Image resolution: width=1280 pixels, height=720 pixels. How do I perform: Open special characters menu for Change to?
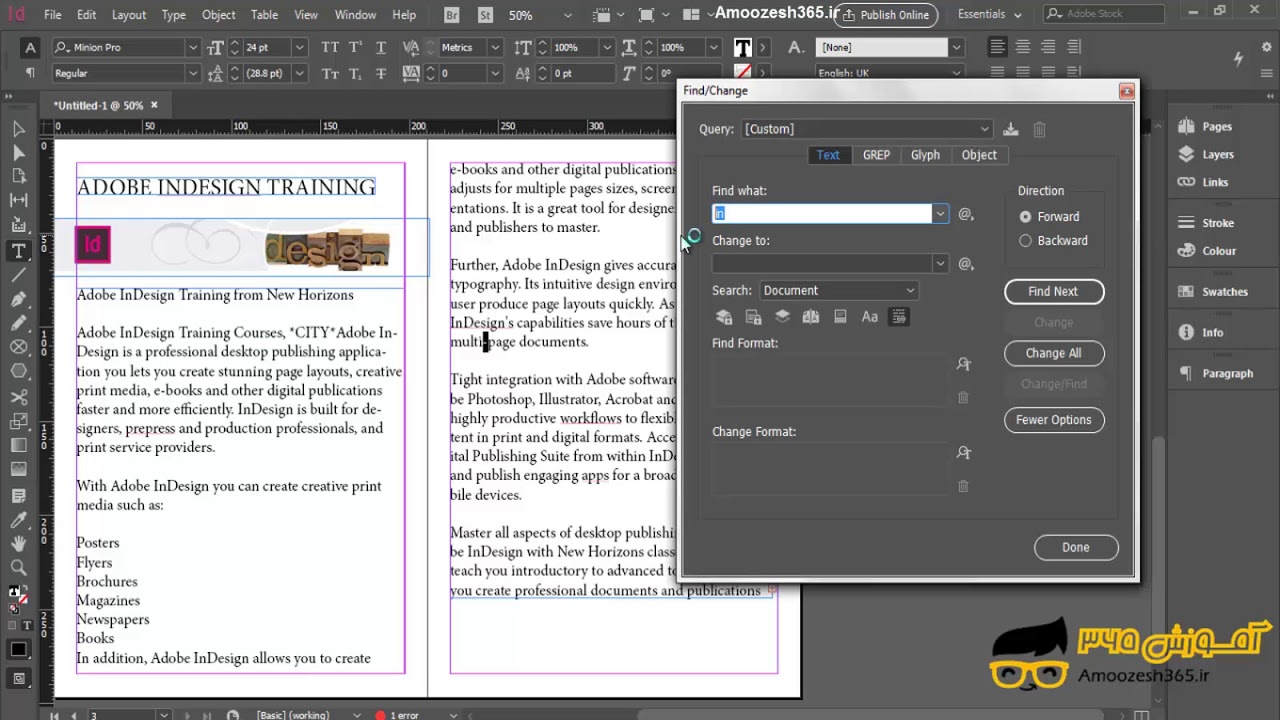[x=966, y=264]
